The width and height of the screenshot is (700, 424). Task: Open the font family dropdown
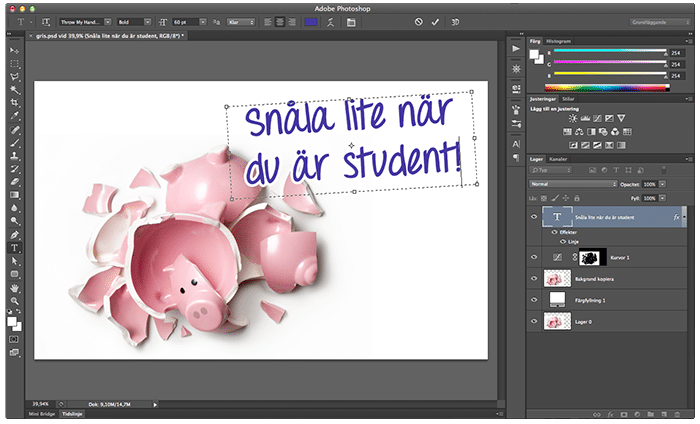click(108, 22)
